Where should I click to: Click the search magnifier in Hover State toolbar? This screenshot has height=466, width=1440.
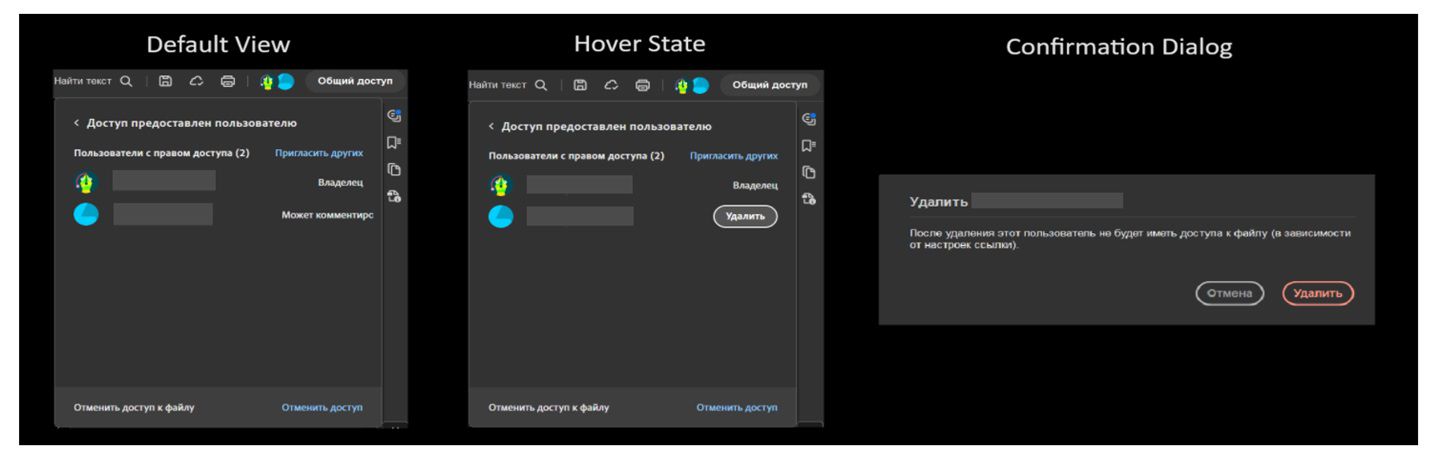[x=541, y=85]
